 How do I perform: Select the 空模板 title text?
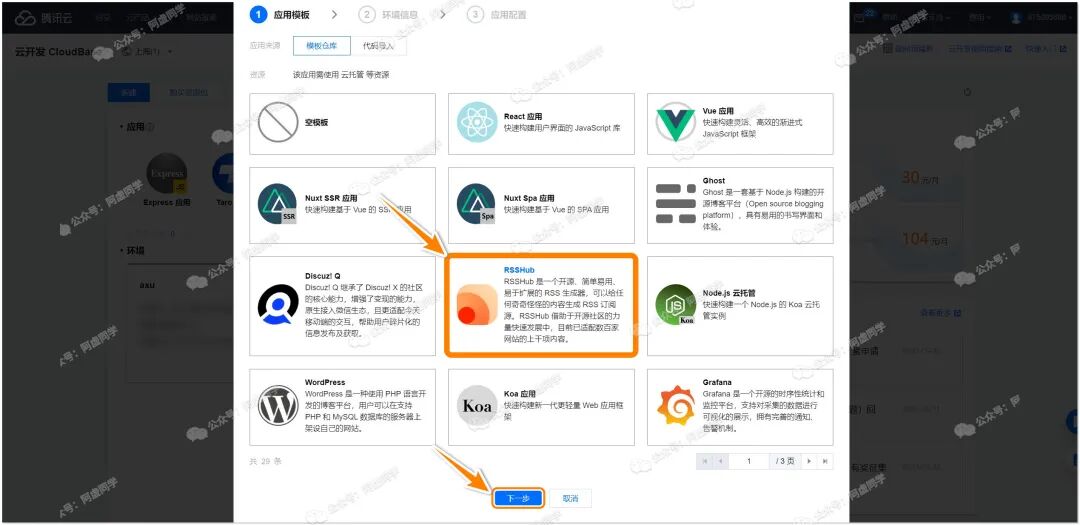pos(316,123)
